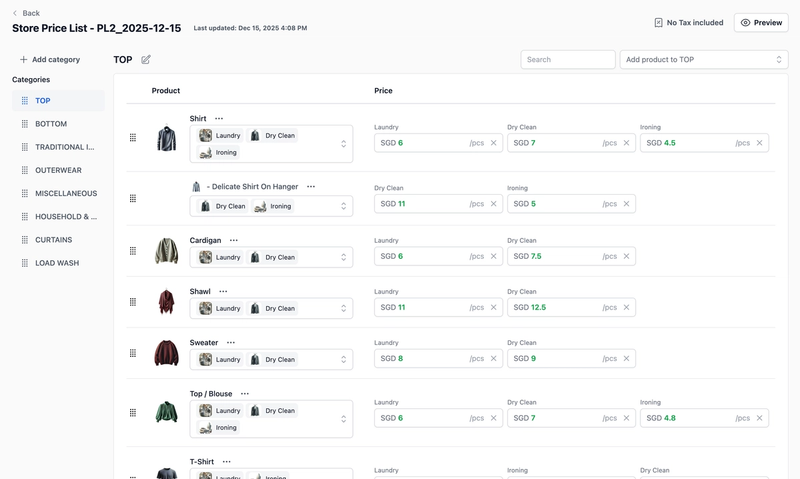This screenshot has height=479, width=800.
Task: Click the Preview button
Action: (x=761, y=22)
